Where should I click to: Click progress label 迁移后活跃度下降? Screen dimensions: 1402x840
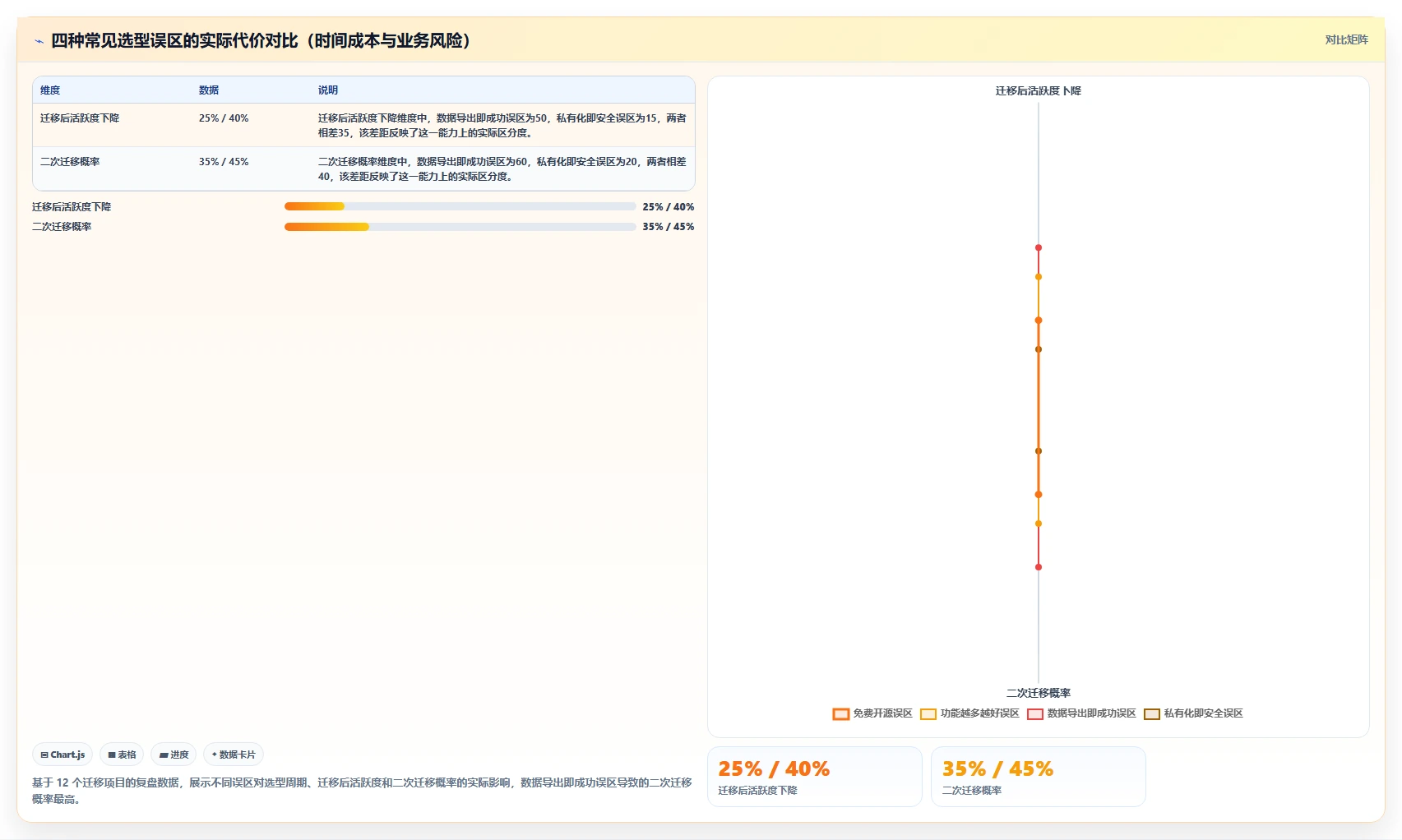click(x=72, y=207)
